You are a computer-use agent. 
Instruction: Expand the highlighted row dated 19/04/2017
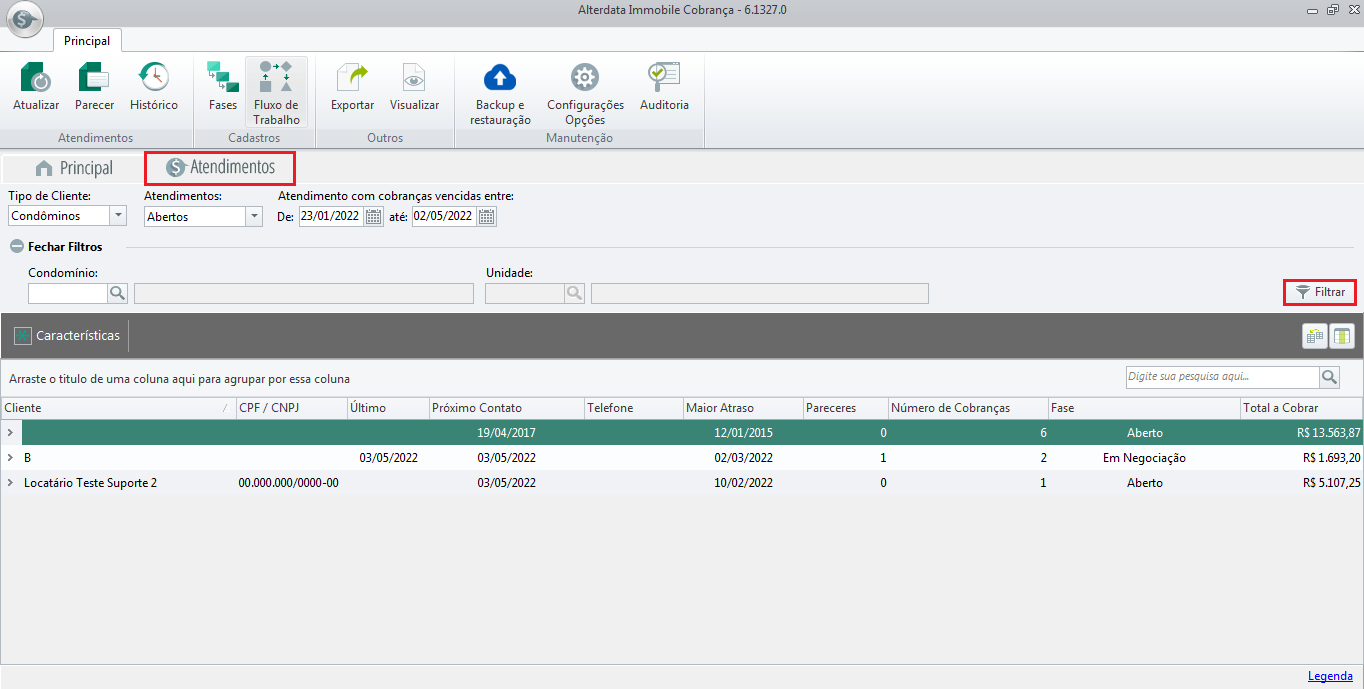coord(10,433)
